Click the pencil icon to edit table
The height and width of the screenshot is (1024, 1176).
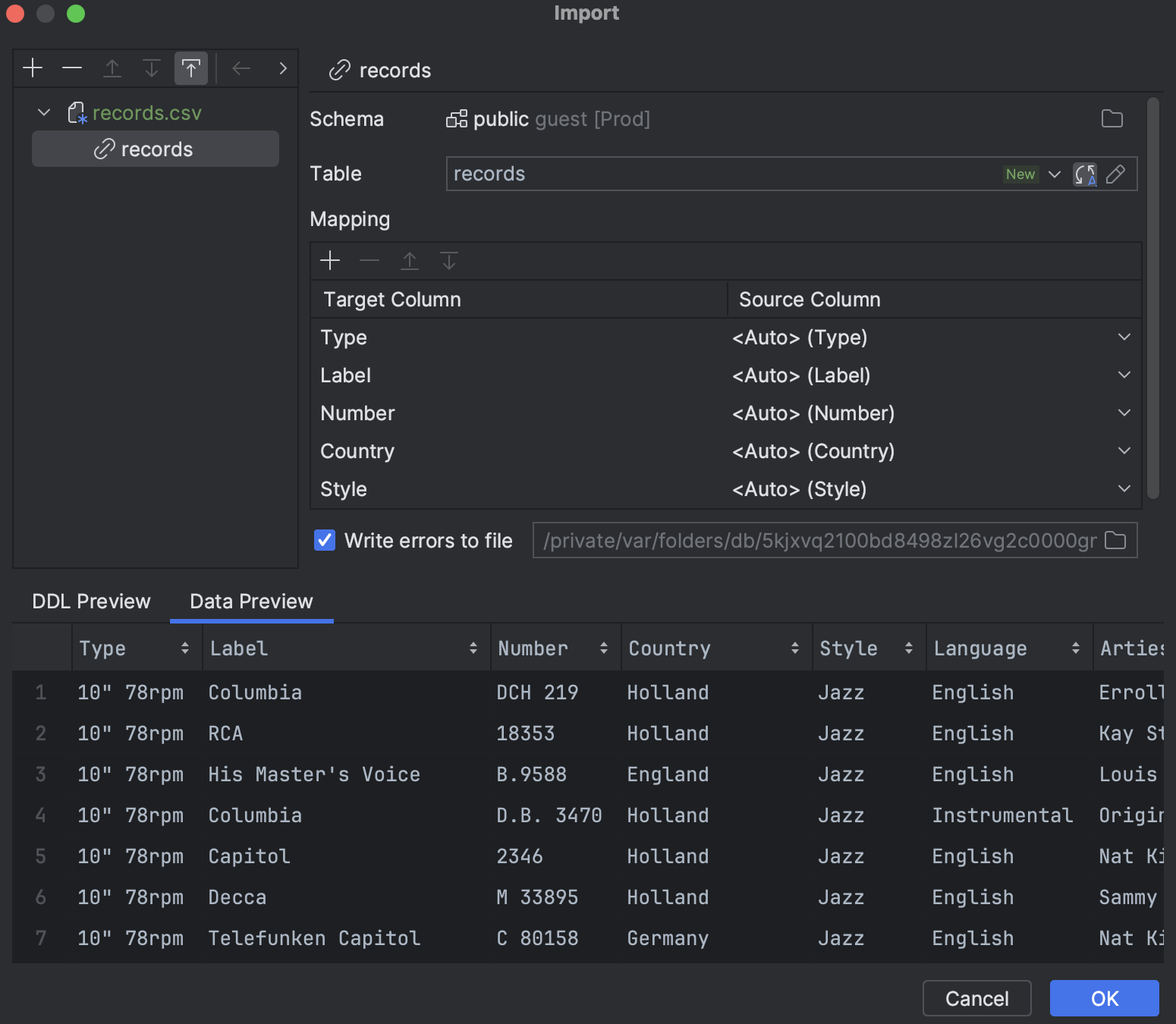1116,174
